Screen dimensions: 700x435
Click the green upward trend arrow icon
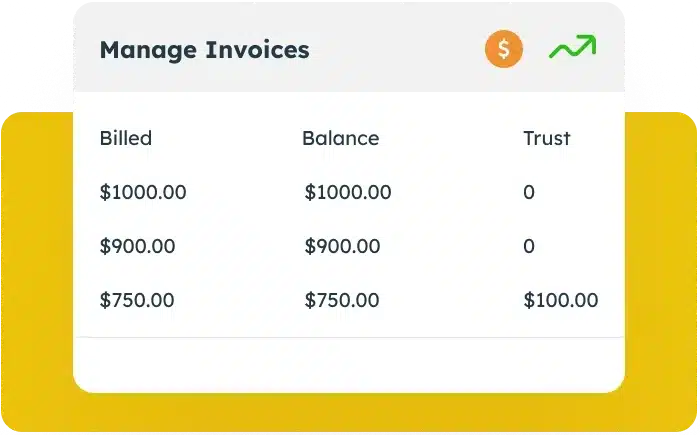click(572, 46)
